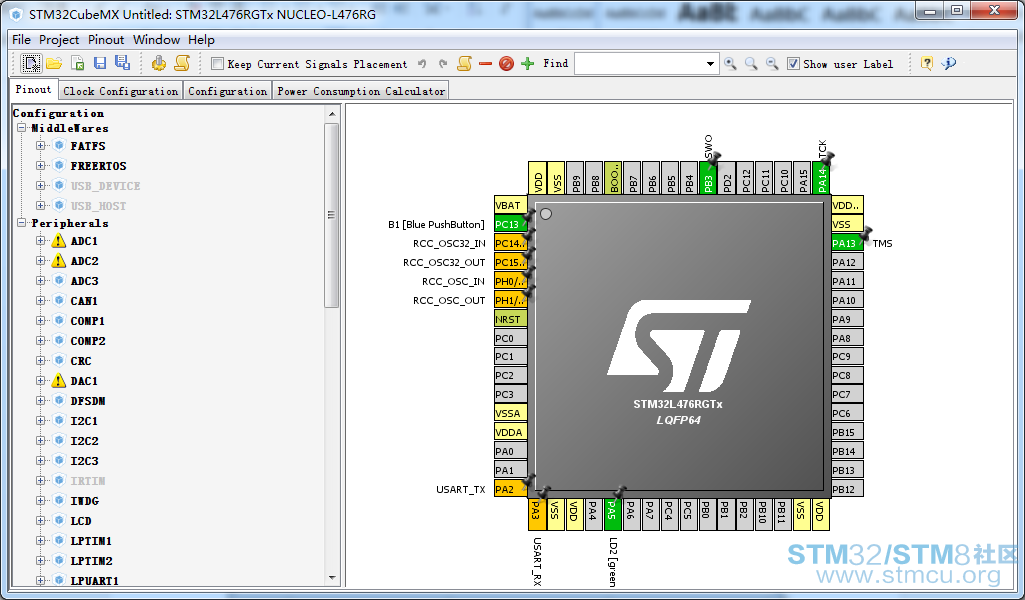Click the gray PA9 pin on chip
Screen dimensions: 1025x600
847,319
